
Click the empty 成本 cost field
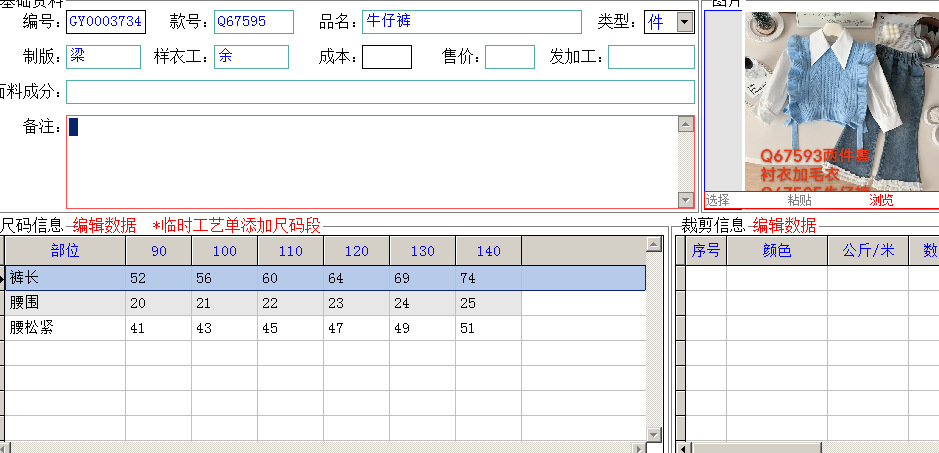pyautogui.click(x=387, y=57)
